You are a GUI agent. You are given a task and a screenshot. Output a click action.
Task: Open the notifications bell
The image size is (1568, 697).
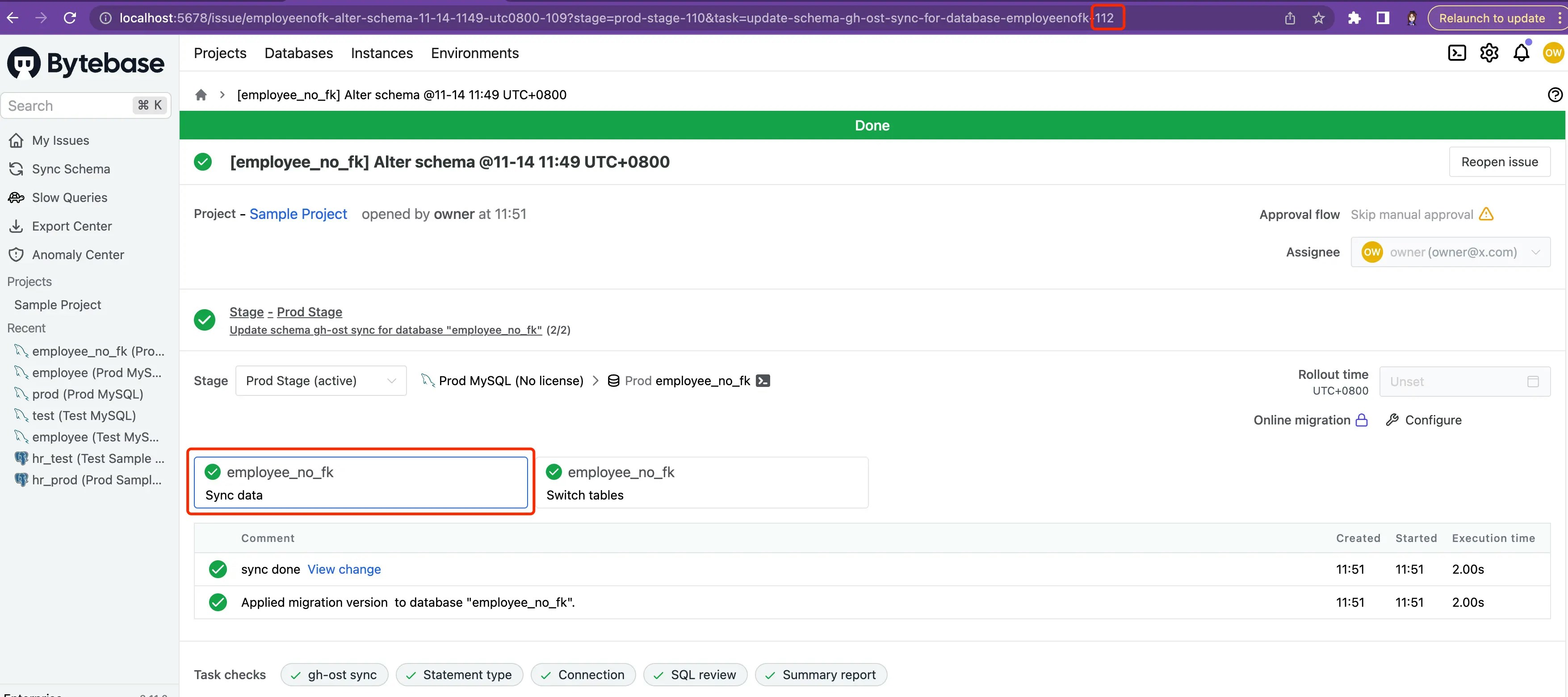point(1521,53)
